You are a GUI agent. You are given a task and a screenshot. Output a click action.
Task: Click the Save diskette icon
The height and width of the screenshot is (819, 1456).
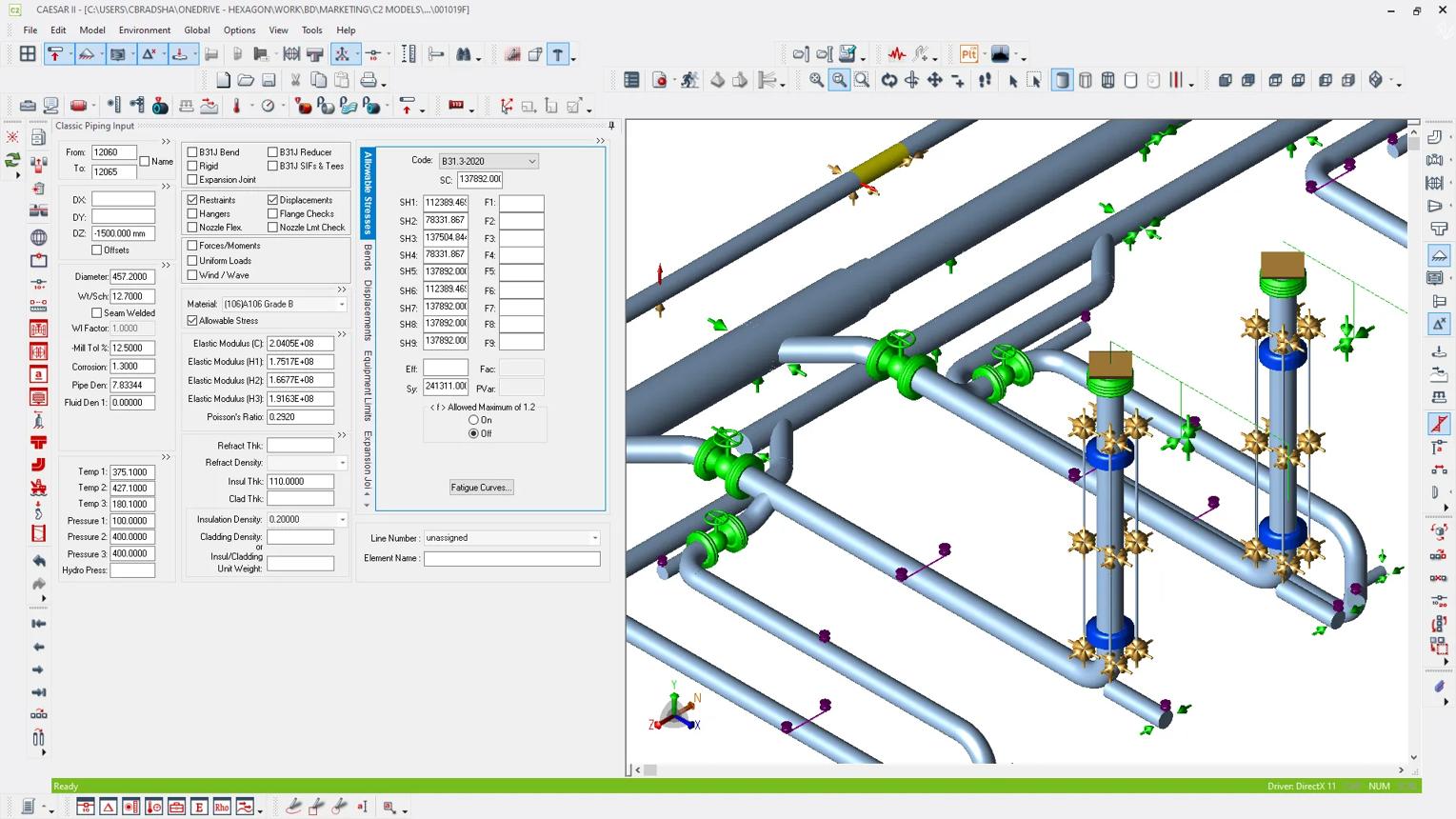click(269, 81)
